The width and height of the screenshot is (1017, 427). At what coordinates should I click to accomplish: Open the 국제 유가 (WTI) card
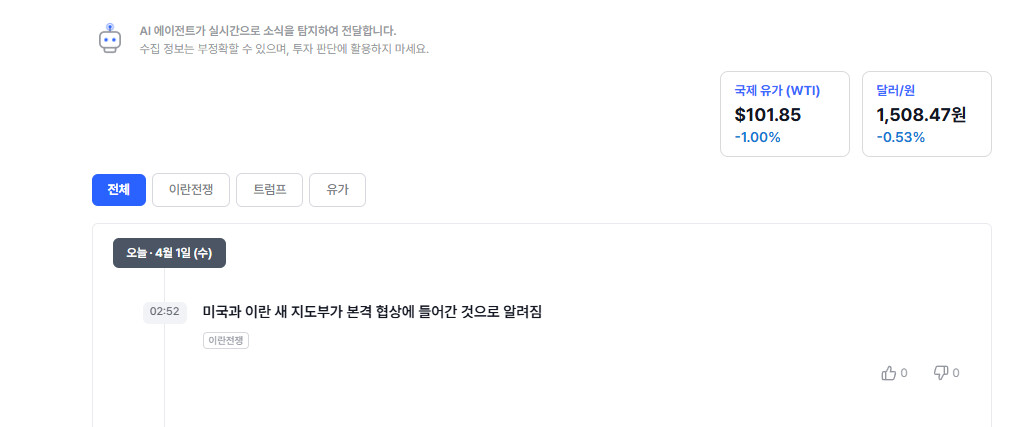(784, 114)
